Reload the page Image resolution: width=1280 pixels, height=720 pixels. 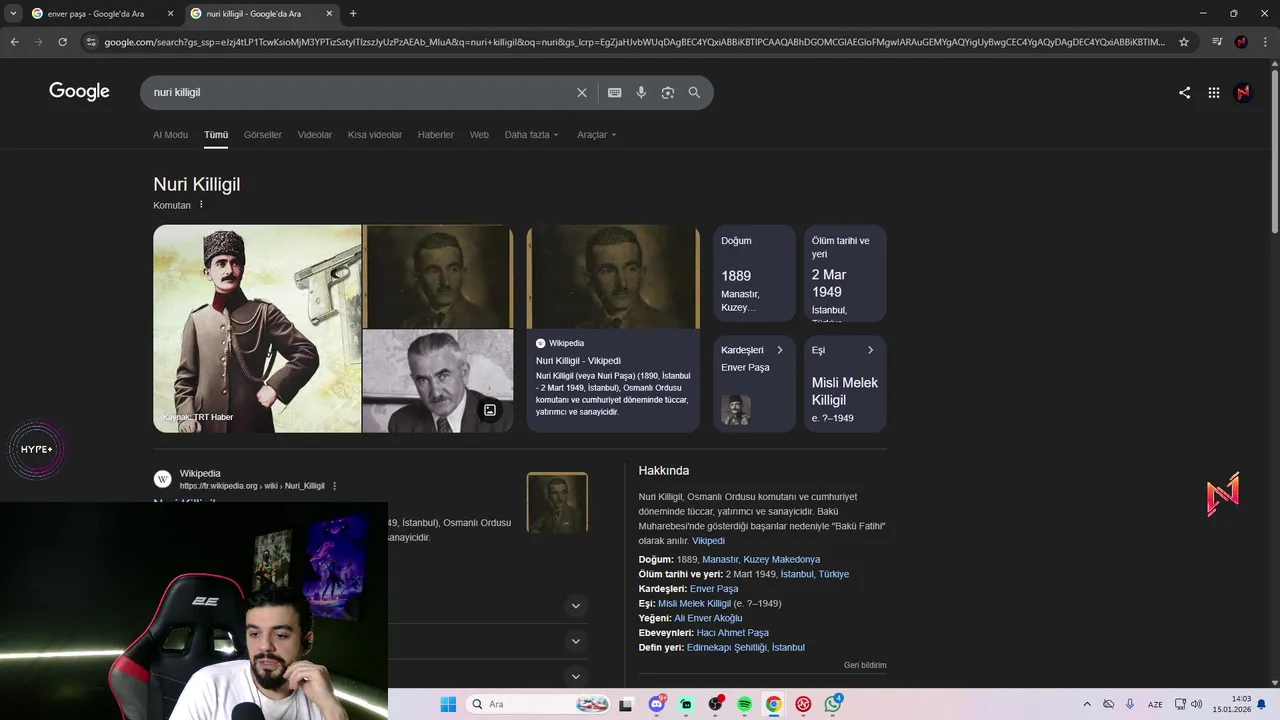[x=62, y=42]
